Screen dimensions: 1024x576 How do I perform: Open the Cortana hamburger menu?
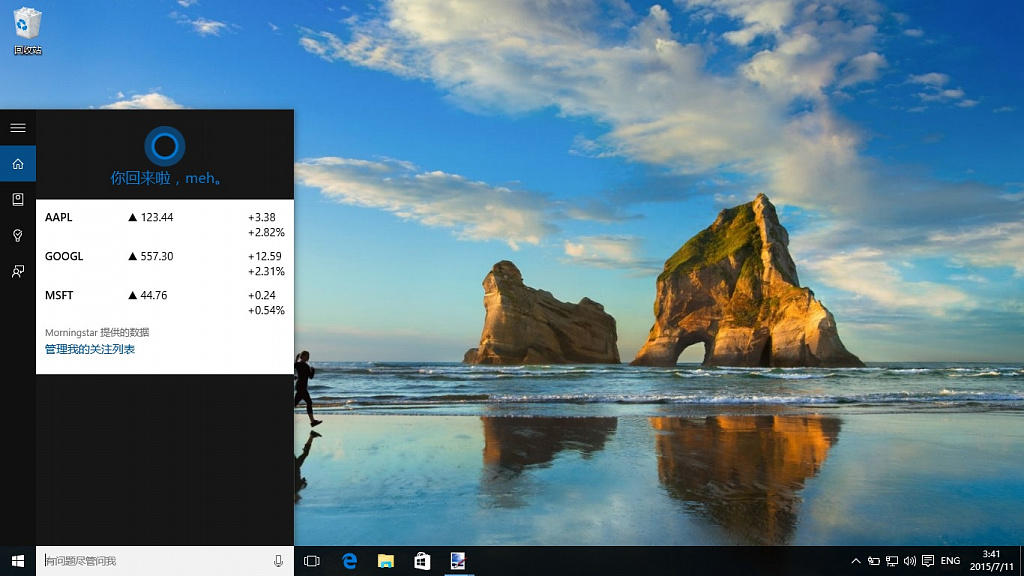click(x=18, y=127)
